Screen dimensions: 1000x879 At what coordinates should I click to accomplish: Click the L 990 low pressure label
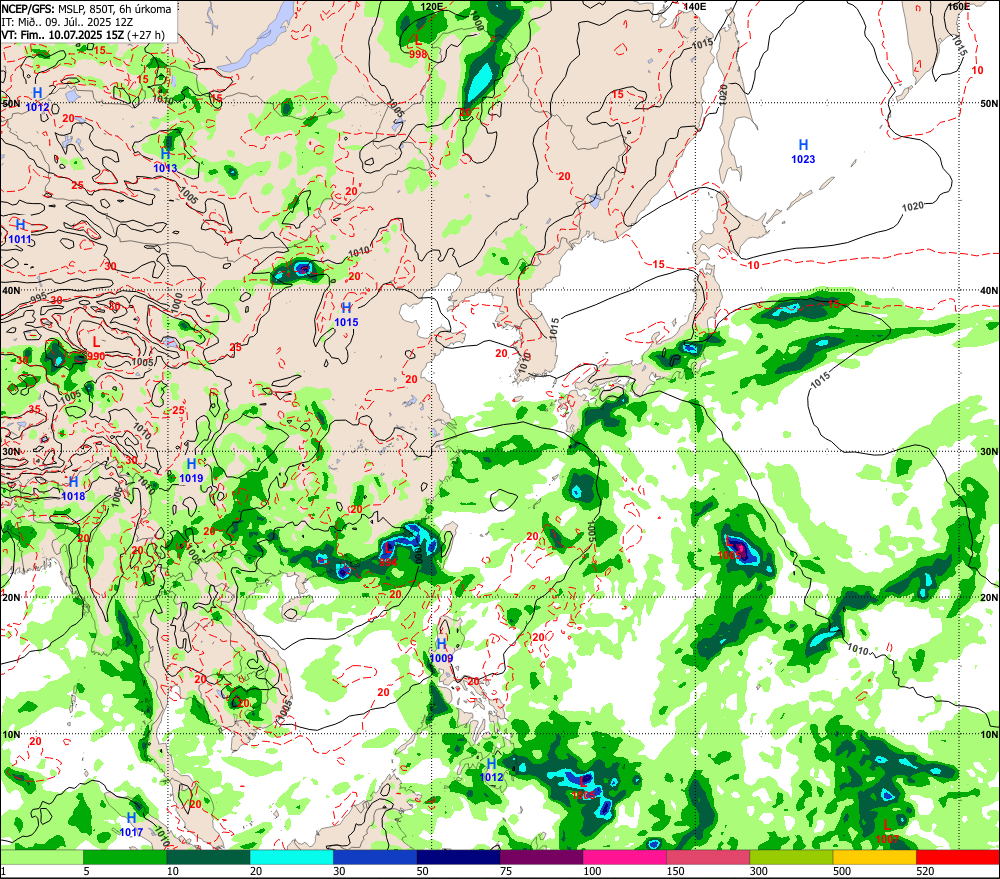(x=96, y=349)
